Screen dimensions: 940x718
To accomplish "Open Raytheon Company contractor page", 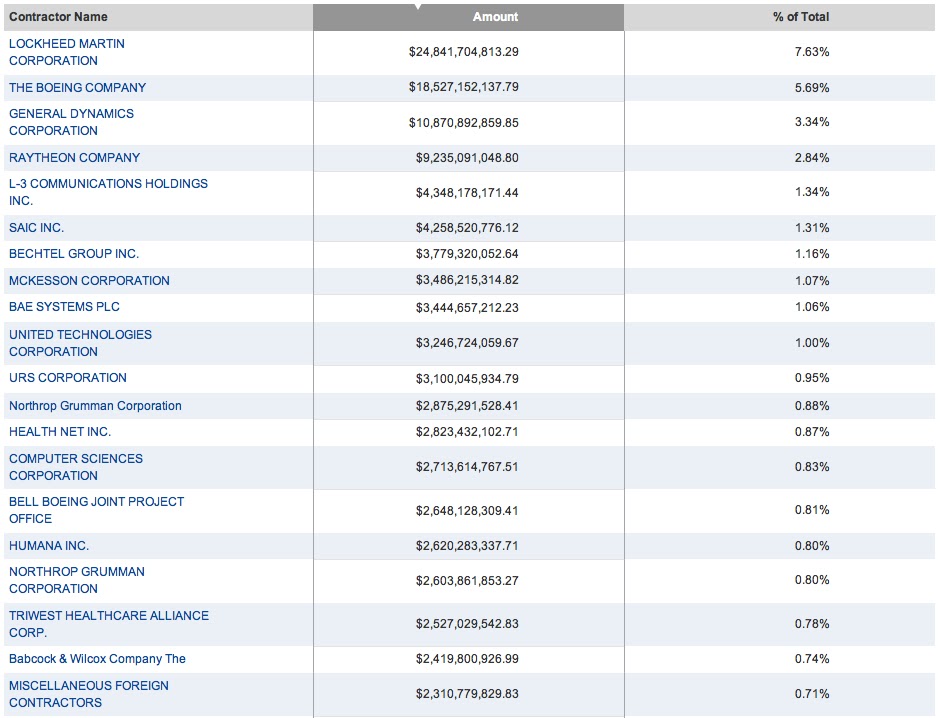I will point(74,158).
